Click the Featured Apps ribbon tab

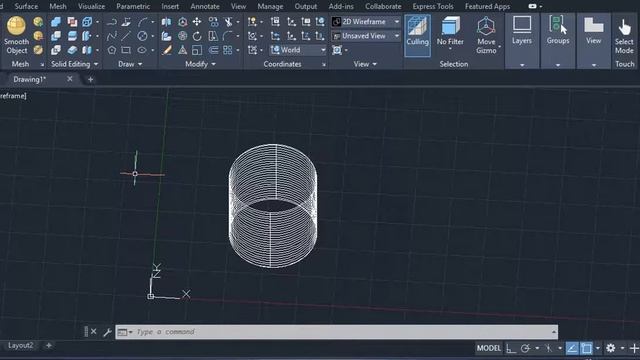point(487,6)
